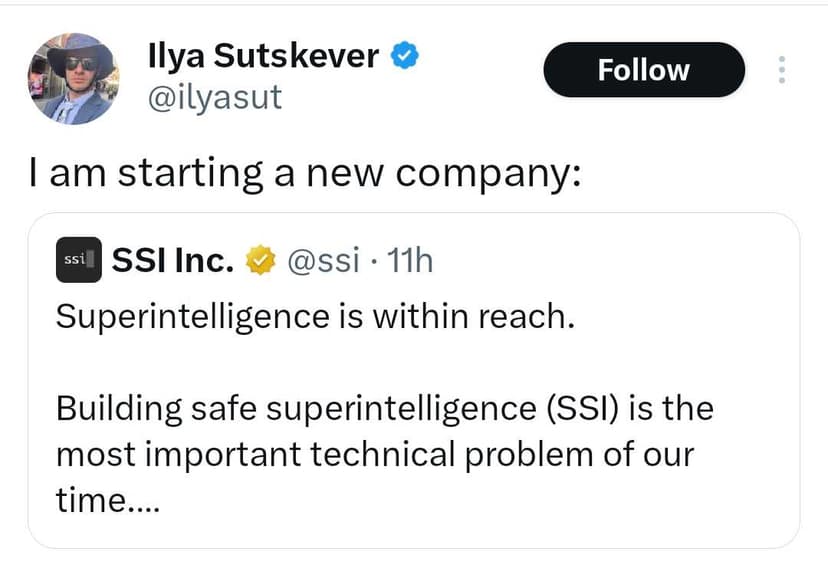The image size is (828, 581).
Task: Open the Ilya Sutskever display name link
Action: click(263, 57)
